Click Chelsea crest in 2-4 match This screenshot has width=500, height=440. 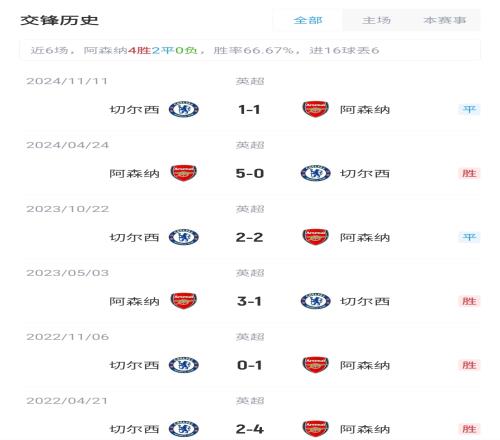coord(184,429)
